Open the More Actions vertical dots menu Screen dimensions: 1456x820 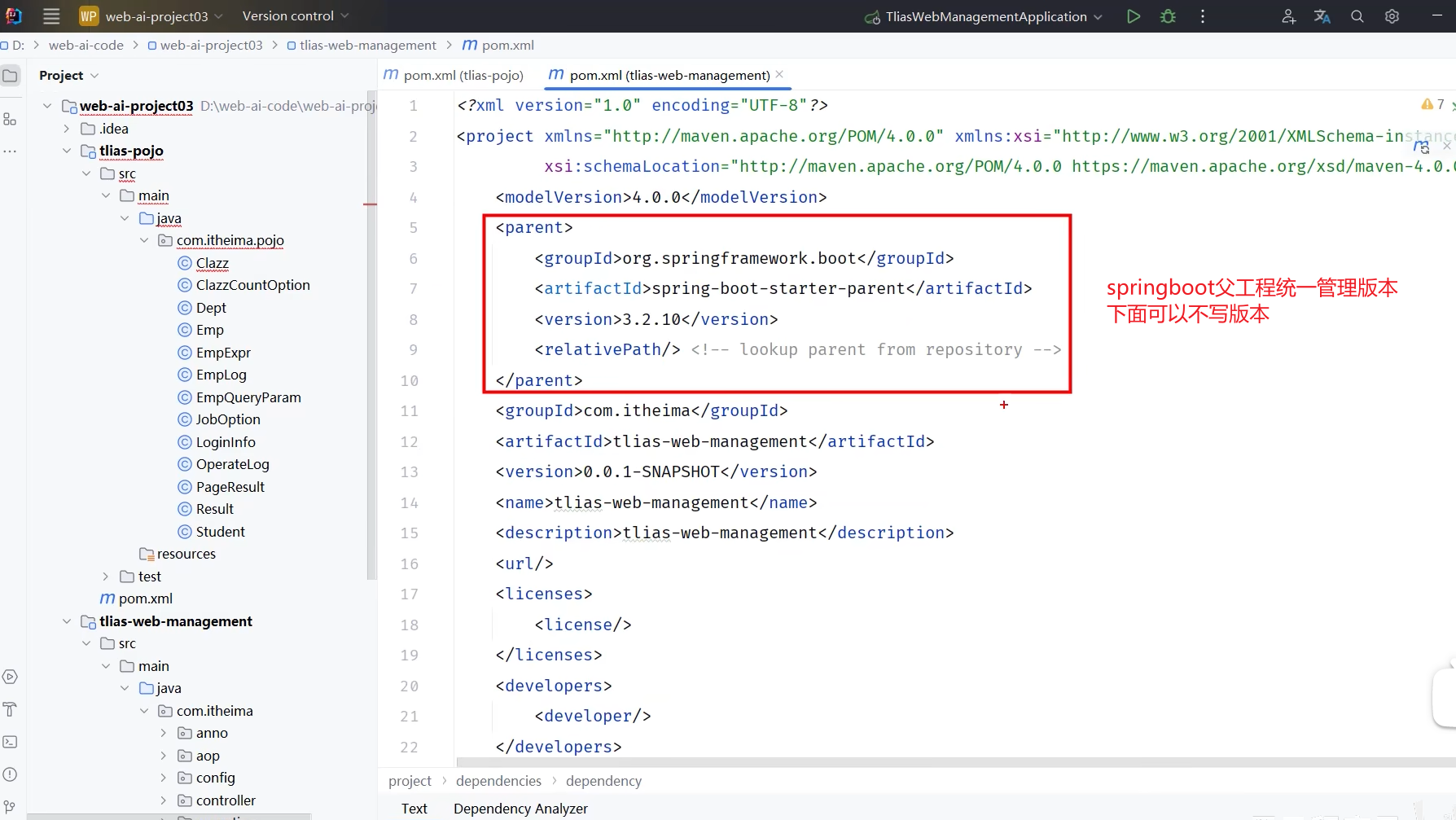(1203, 16)
